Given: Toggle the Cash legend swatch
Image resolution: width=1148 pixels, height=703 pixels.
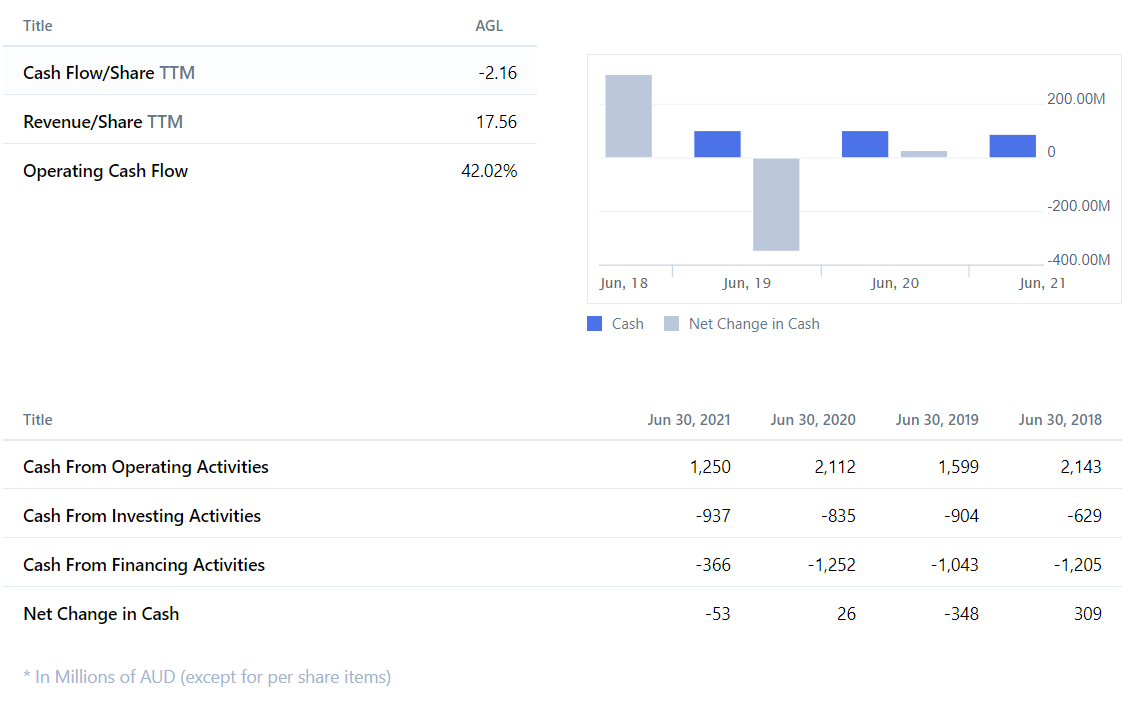Looking at the screenshot, I should coord(594,324).
